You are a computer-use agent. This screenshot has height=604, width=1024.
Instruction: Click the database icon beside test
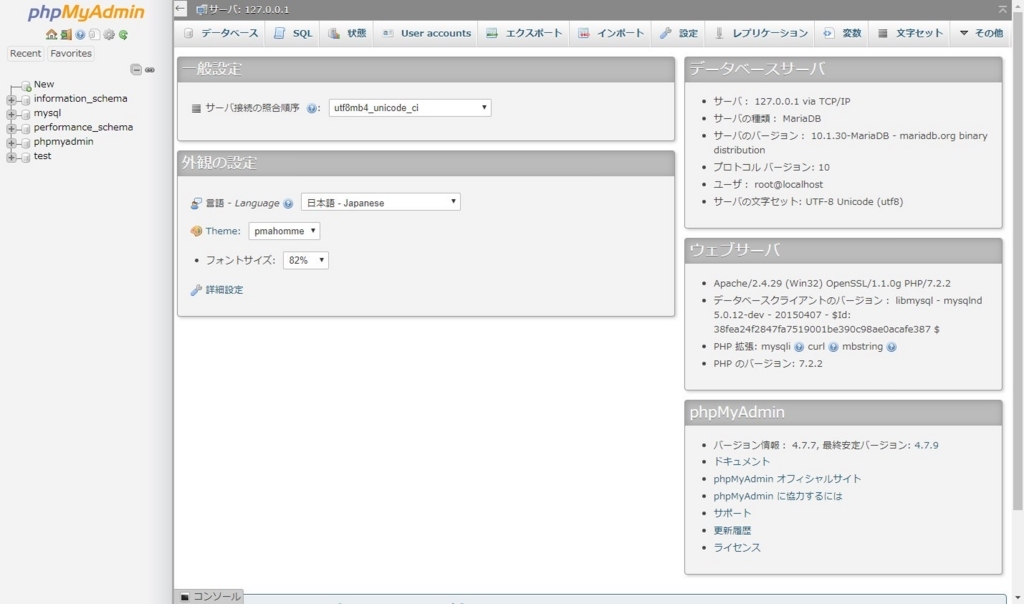(25, 157)
